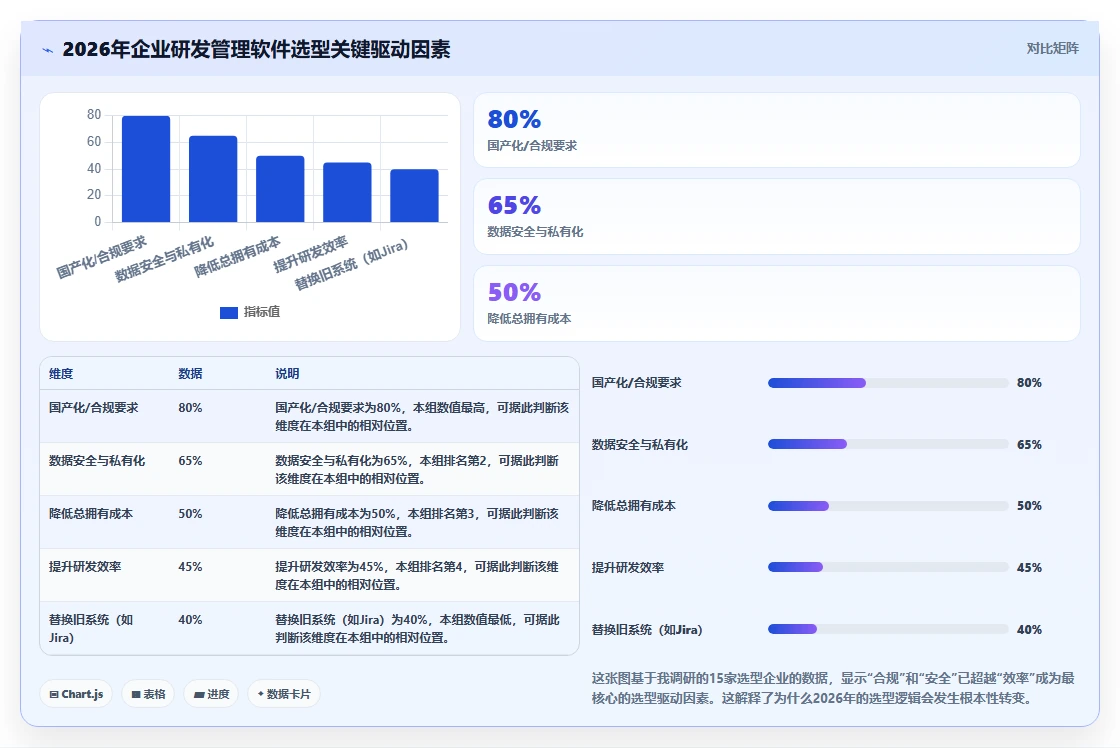Click the 数据 table column header
1120x748 pixels.
190,374
